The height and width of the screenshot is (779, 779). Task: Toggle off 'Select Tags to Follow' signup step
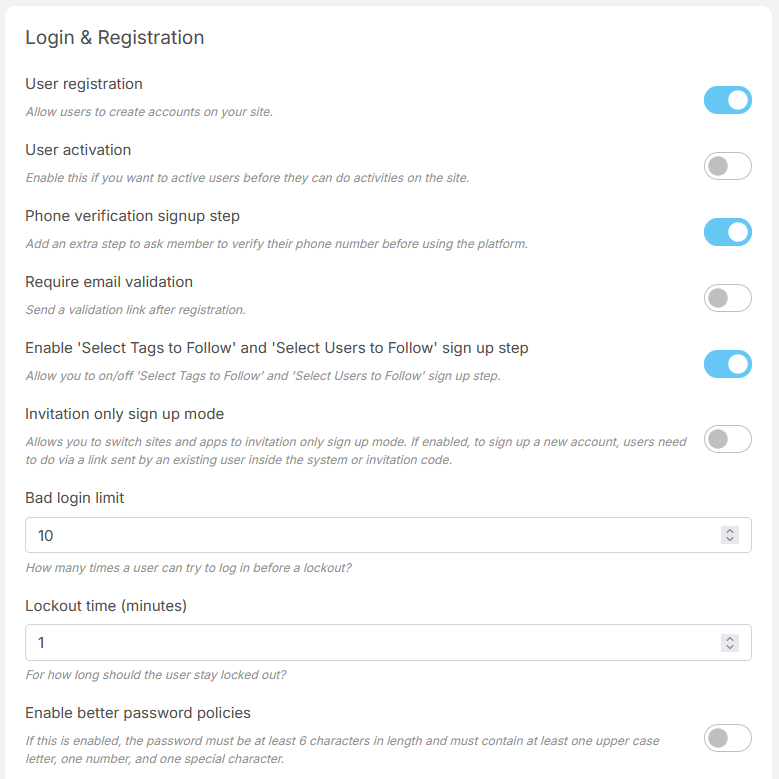click(727, 364)
